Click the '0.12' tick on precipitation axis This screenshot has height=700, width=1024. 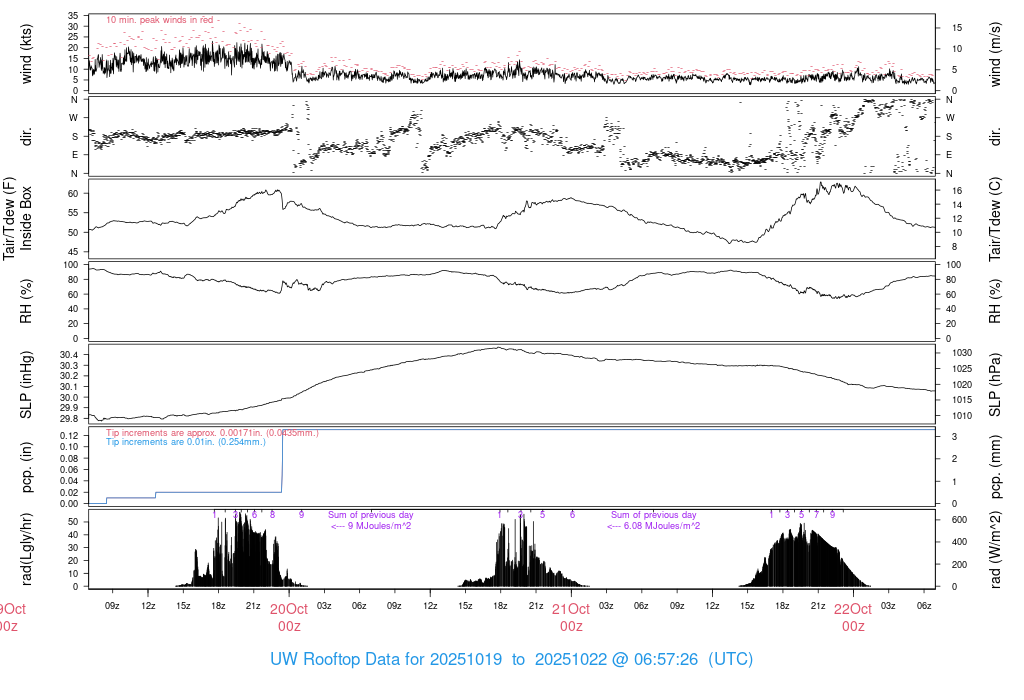pos(69,436)
